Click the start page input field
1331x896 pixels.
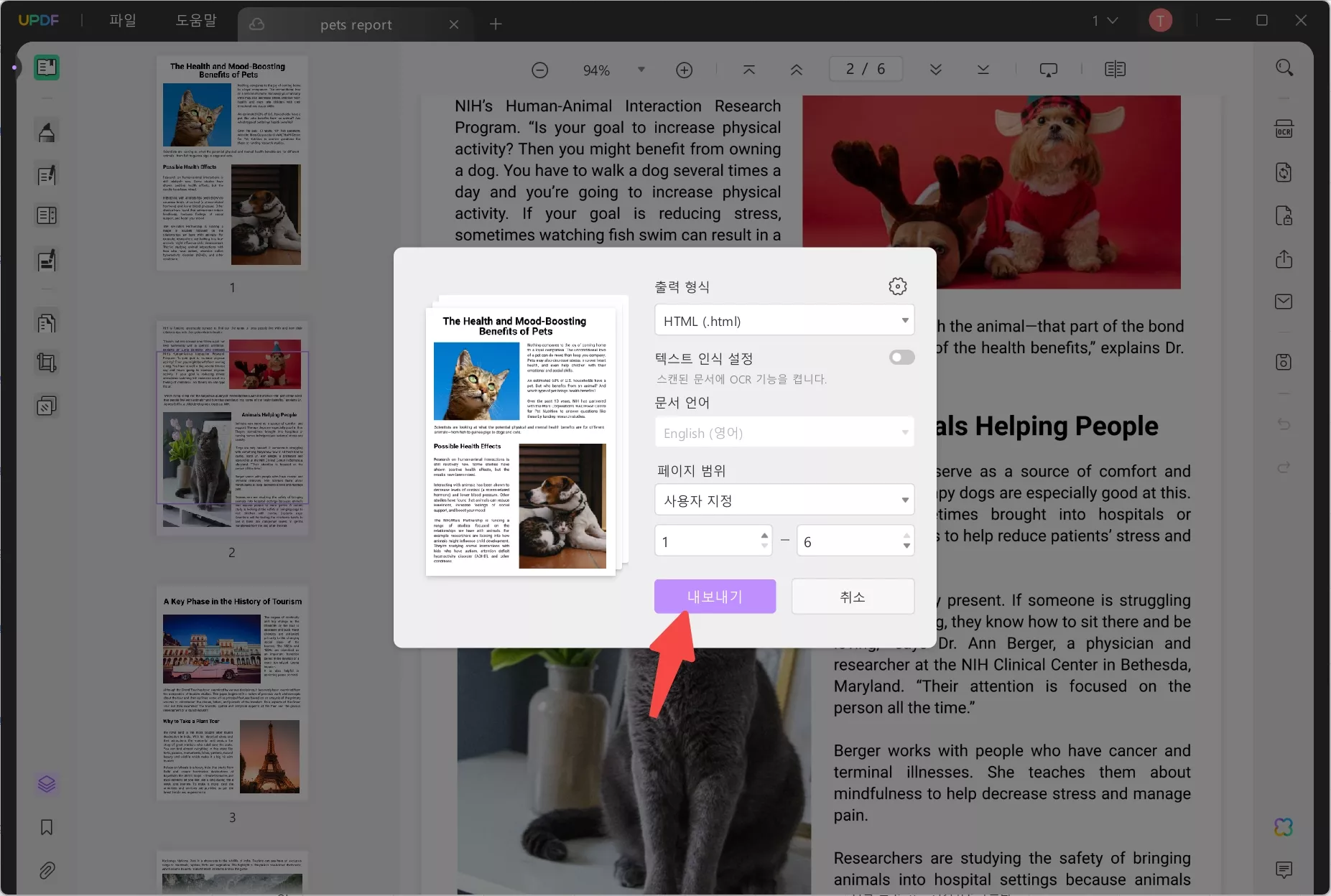712,541
